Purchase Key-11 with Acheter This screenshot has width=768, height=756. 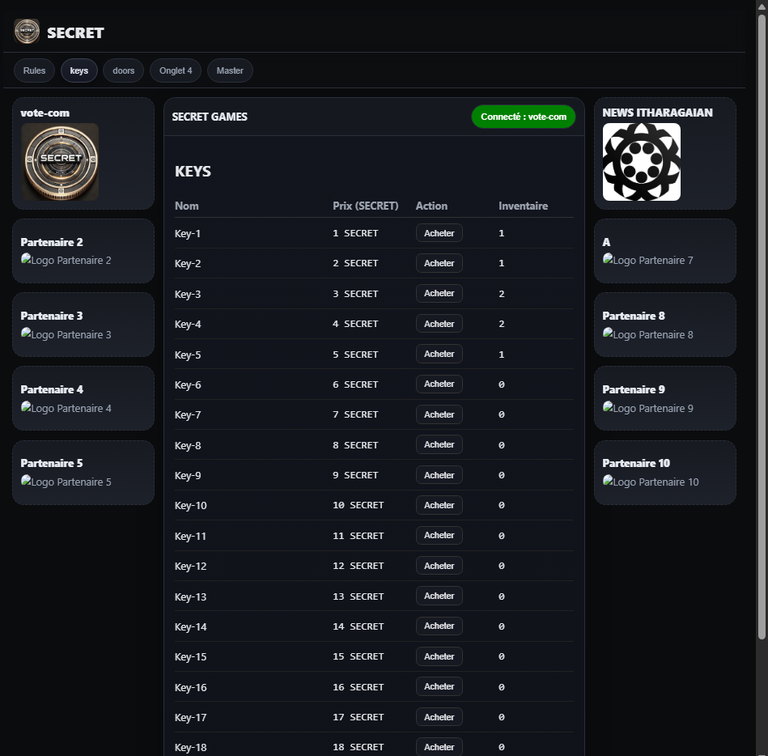pos(439,535)
